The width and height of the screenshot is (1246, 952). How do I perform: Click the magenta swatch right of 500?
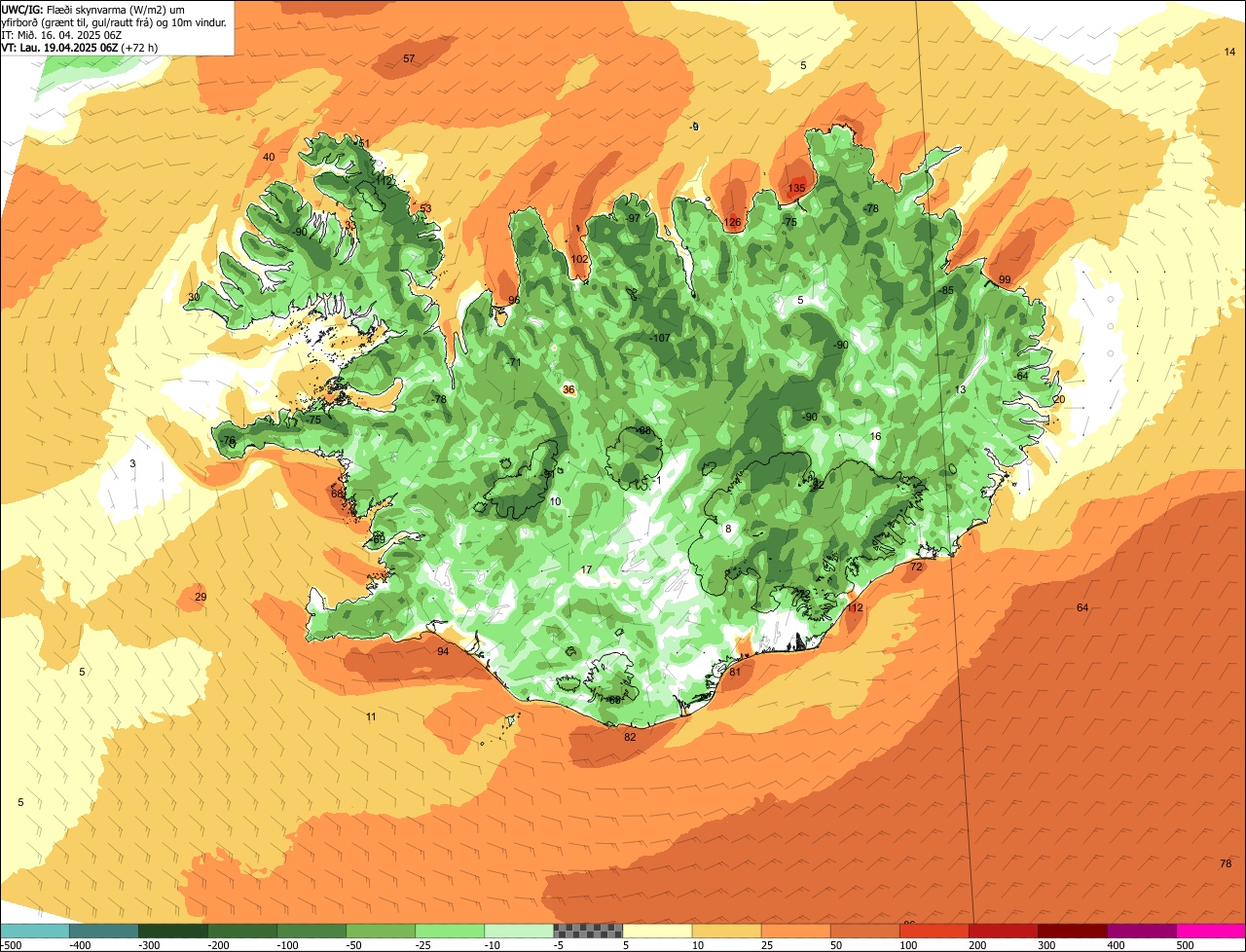pyautogui.click(x=1210, y=931)
